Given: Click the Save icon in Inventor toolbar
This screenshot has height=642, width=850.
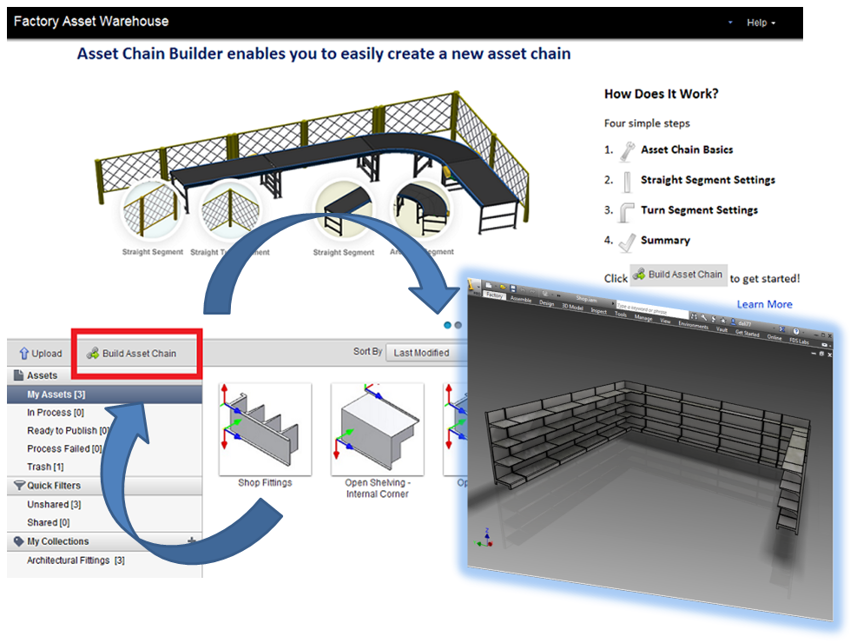Looking at the screenshot, I should coord(513,288).
